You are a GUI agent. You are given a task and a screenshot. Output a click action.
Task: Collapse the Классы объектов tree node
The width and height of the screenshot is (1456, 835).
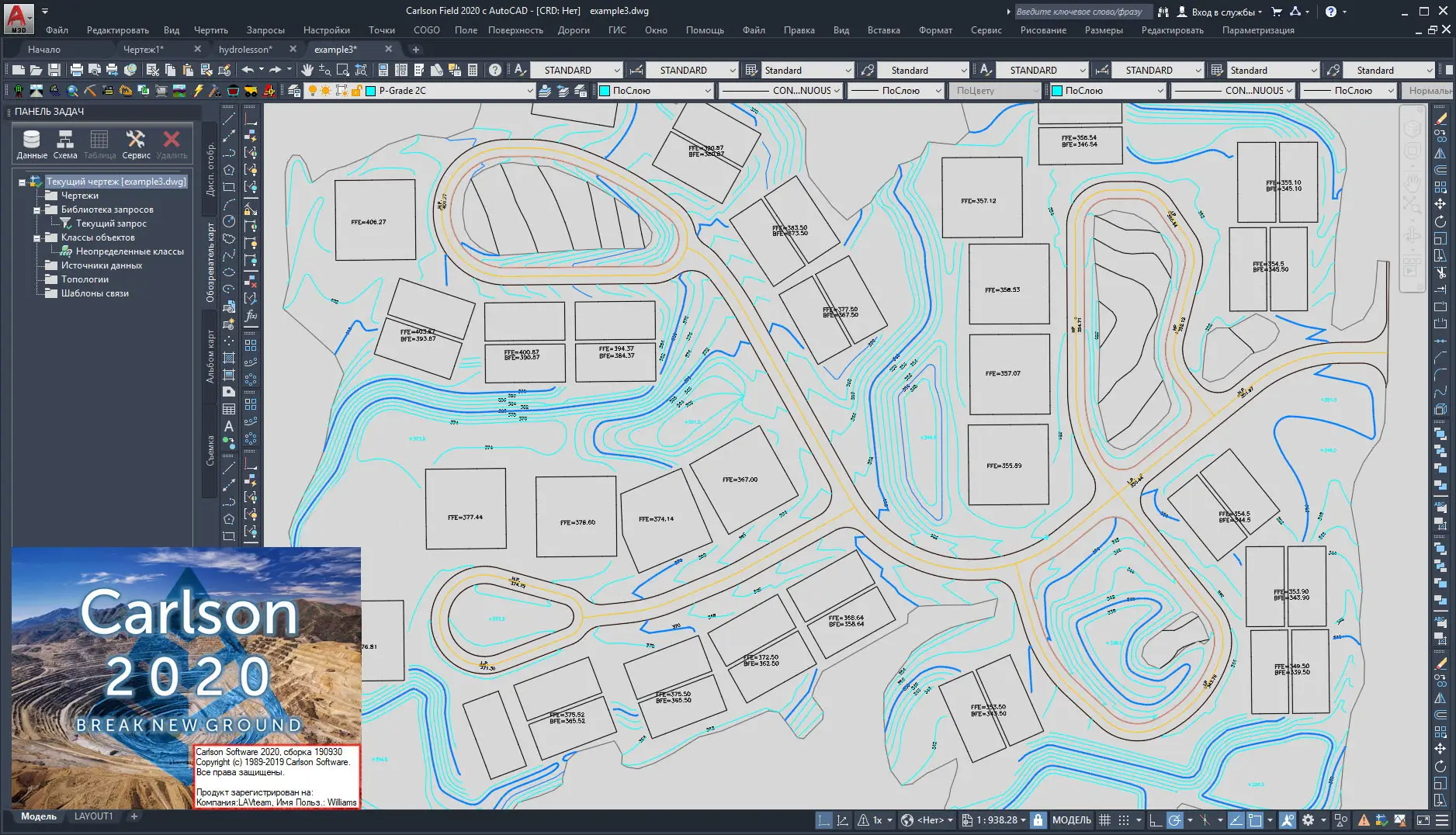[x=36, y=238]
